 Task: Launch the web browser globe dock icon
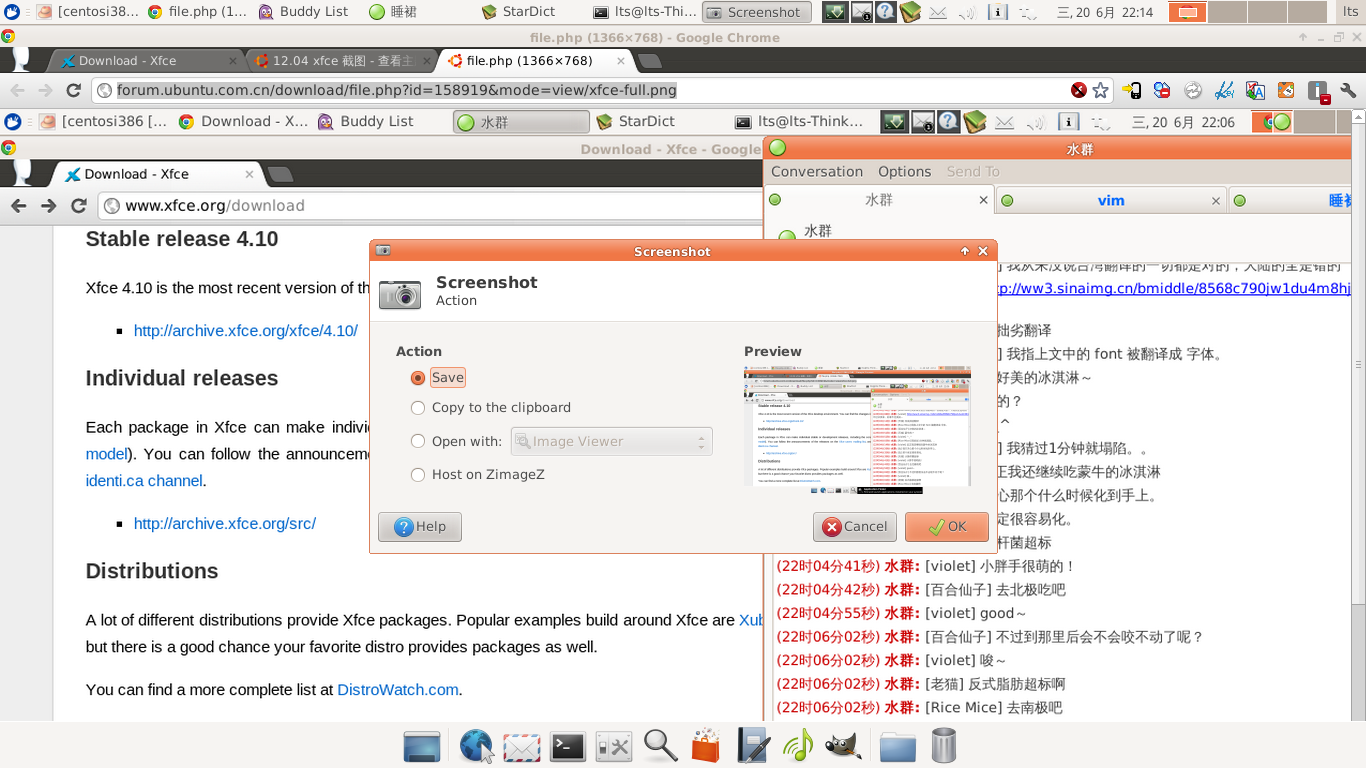pos(476,746)
